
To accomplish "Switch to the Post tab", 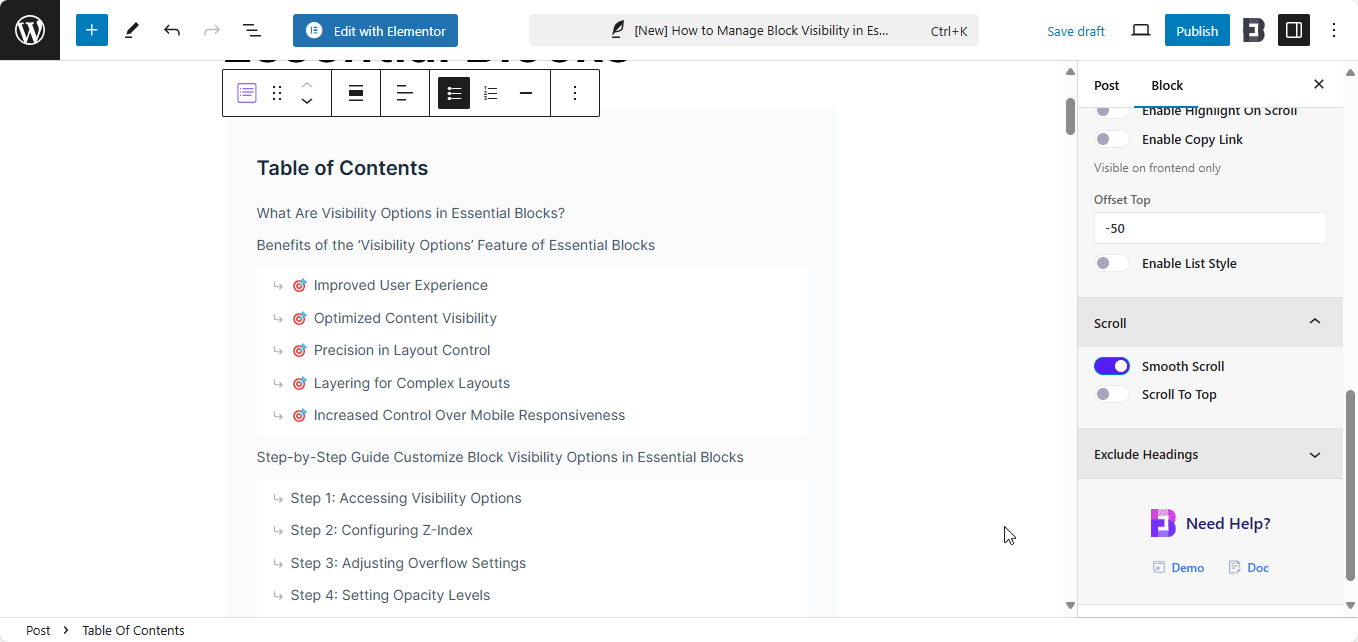I will click(x=1106, y=85).
